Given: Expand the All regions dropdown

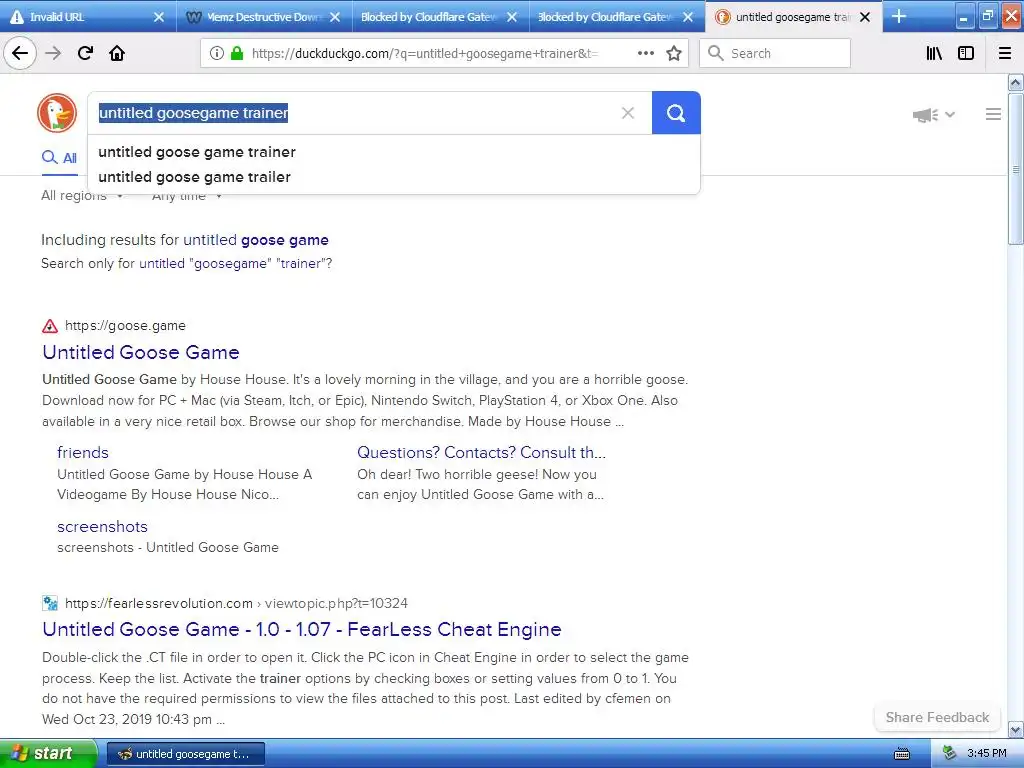Looking at the screenshot, I should (x=82, y=195).
